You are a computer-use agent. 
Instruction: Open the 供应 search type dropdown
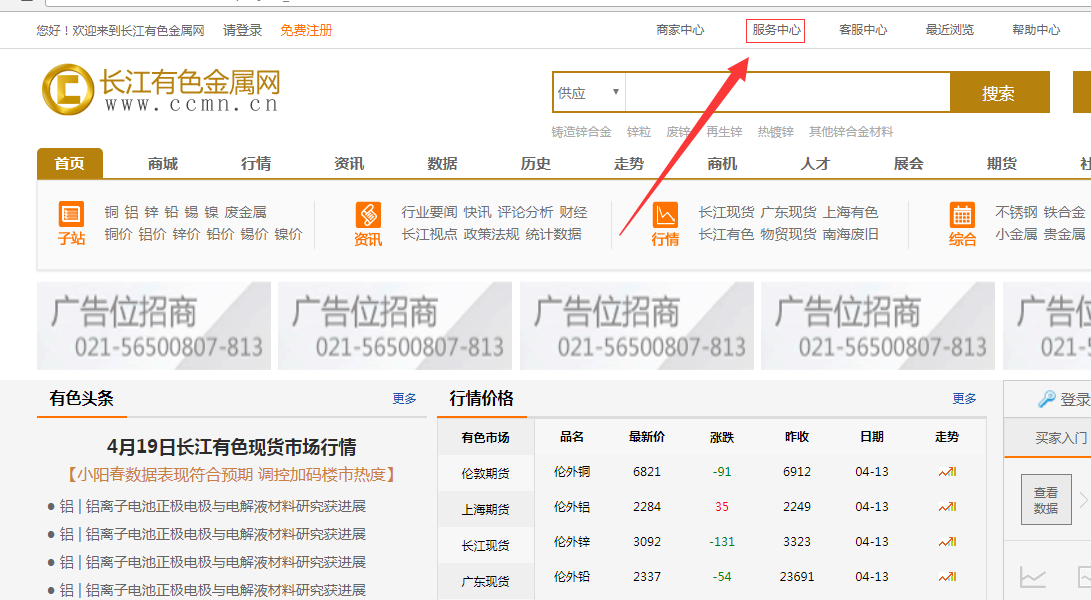pos(589,93)
